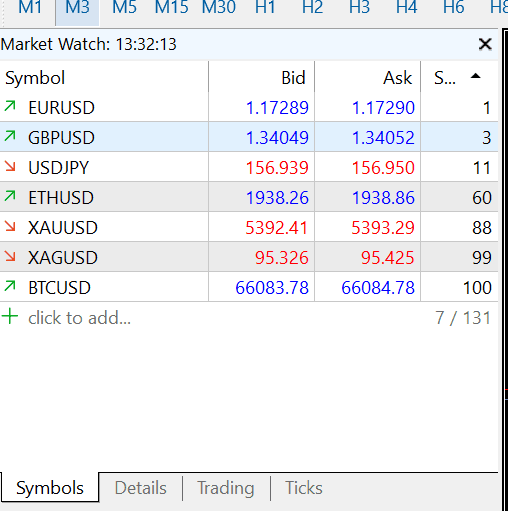Click the green plus add-symbol icon

[x=10, y=316]
